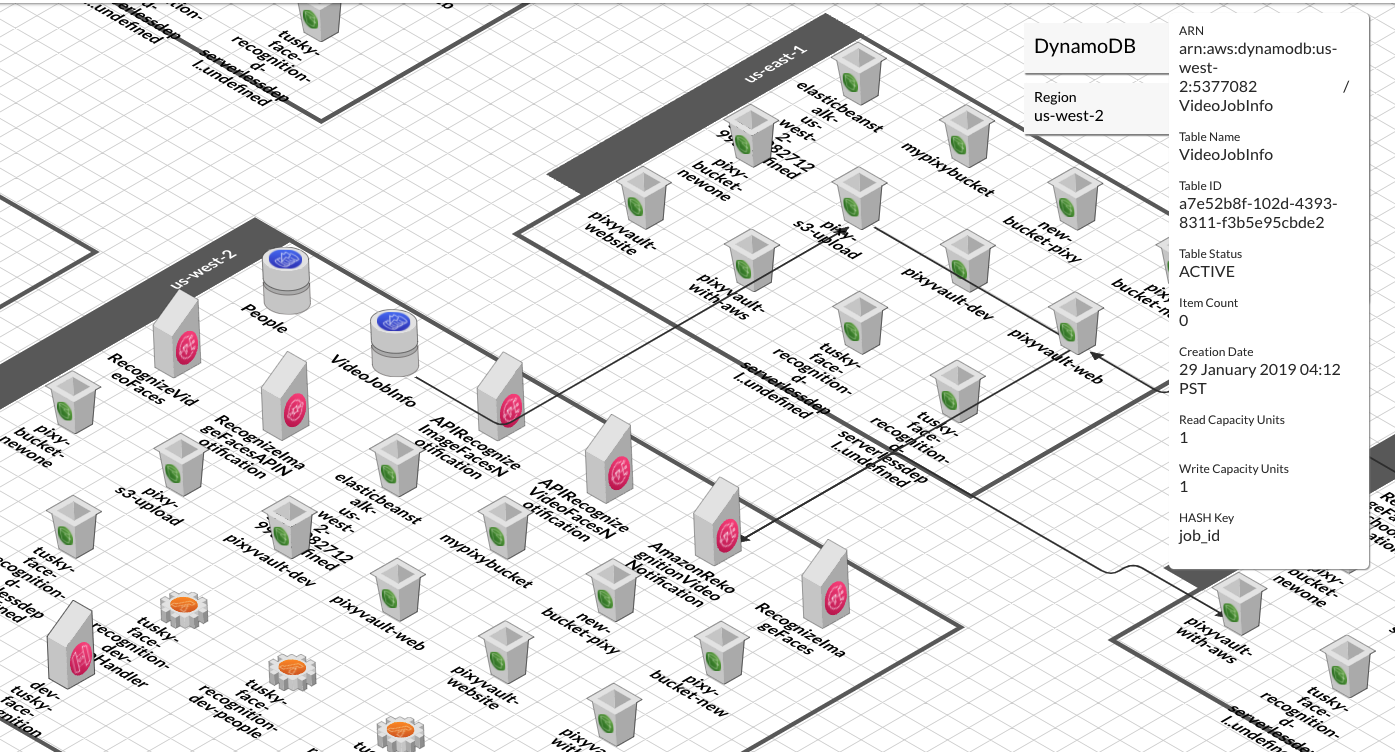Select the HASH Key value job_id
This screenshot has height=752, width=1395.
tap(1199, 536)
